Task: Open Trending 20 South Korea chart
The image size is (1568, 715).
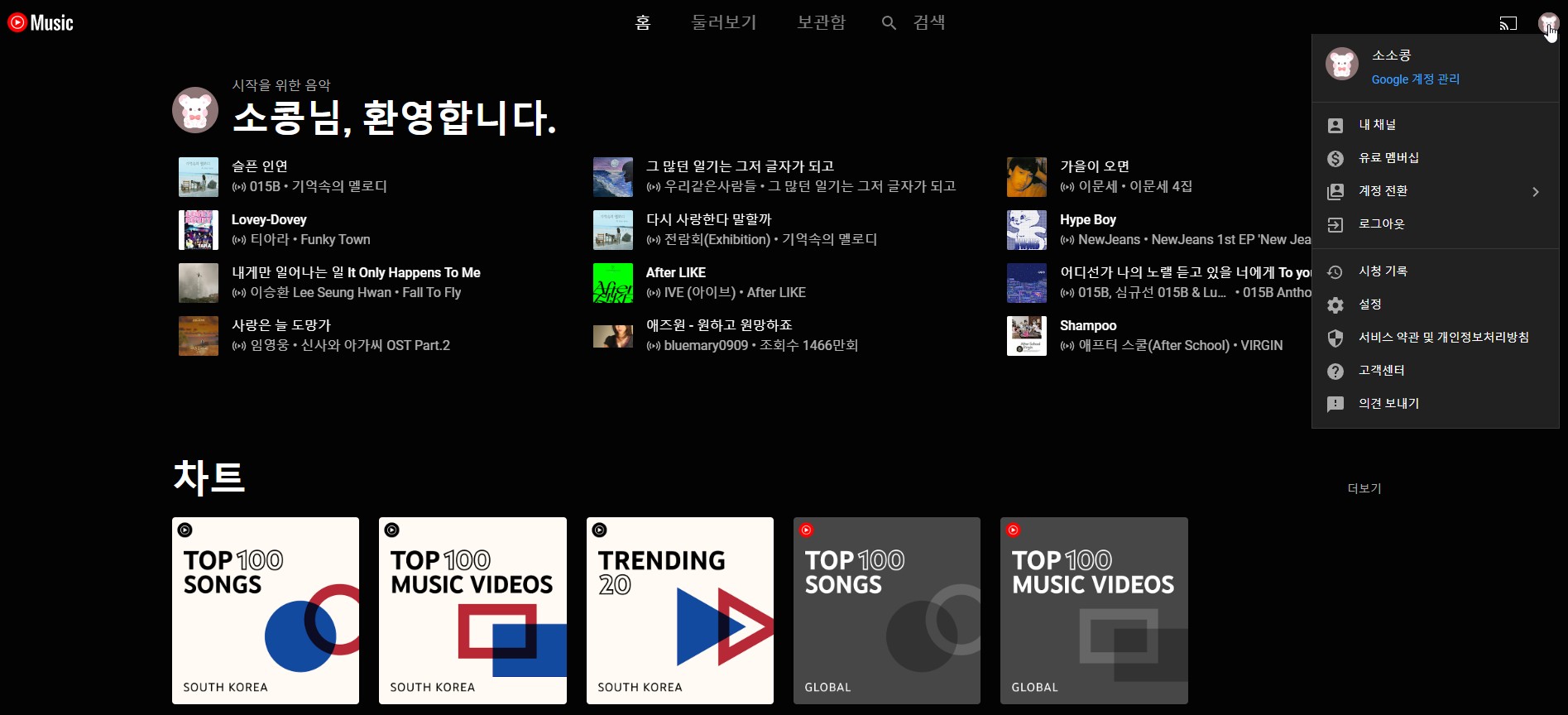Action: (x=680, y=611)
